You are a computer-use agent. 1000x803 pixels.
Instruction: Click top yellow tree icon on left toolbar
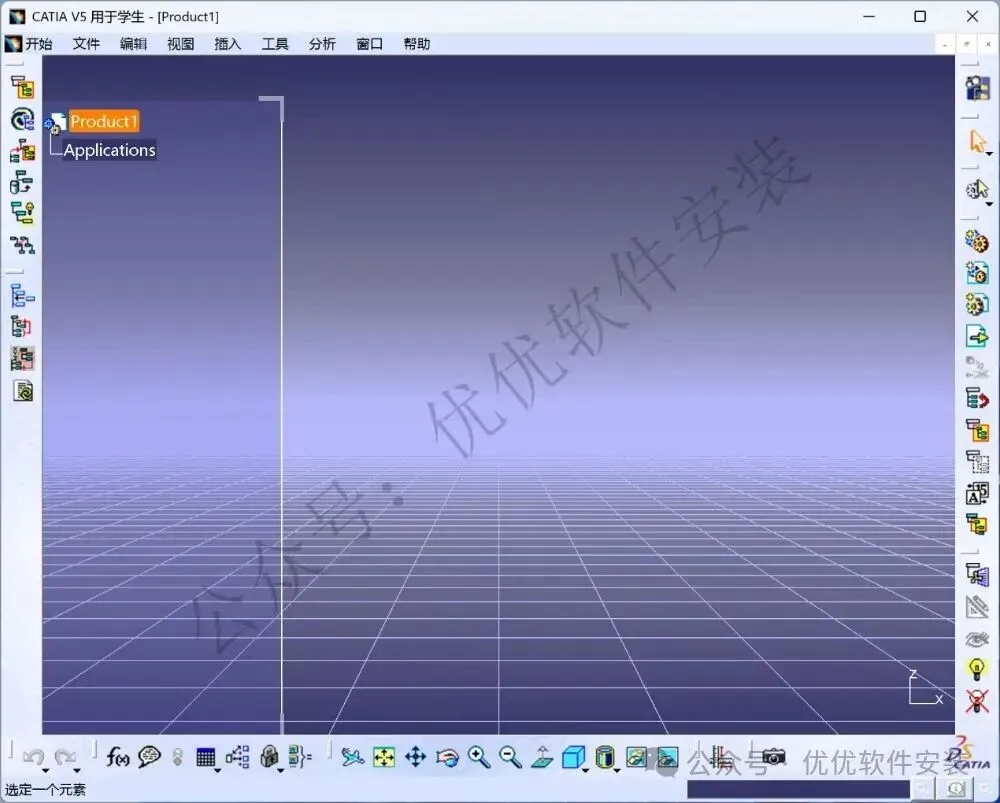22,88
